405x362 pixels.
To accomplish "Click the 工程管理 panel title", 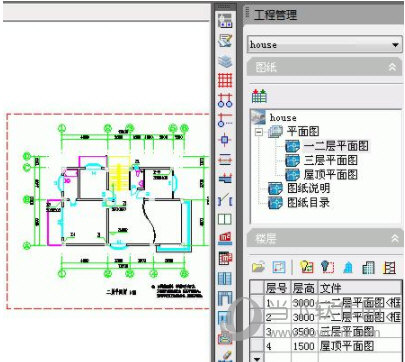I will (x=275, y=15).
